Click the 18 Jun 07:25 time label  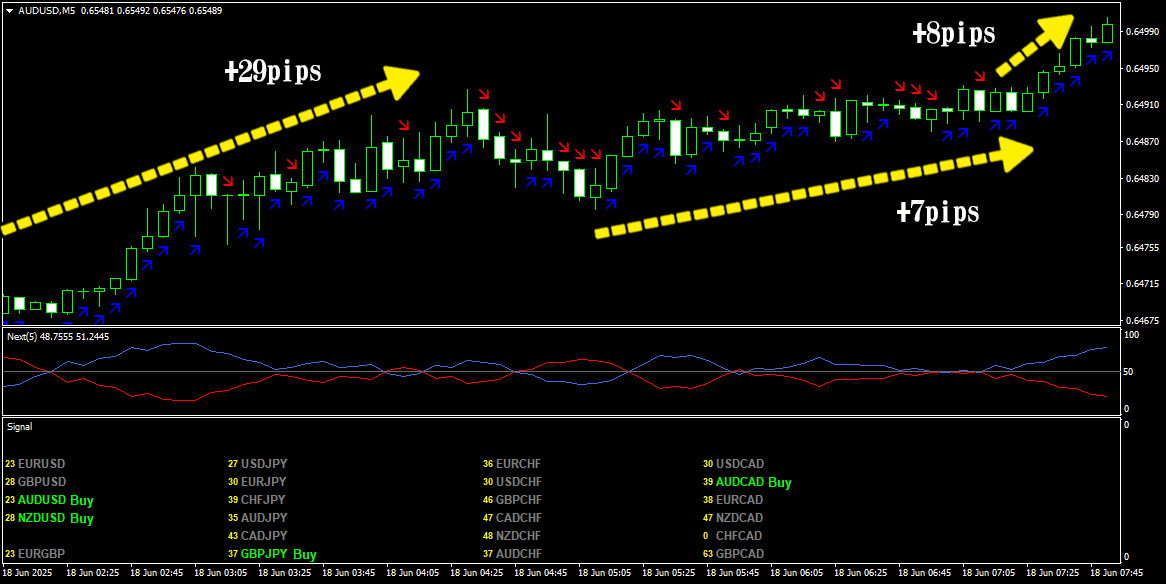1053,574
